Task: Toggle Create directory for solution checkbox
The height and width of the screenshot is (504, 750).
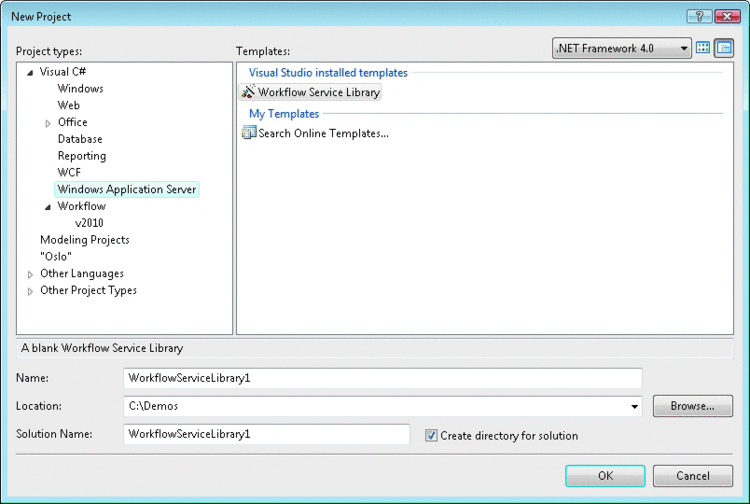Action: (431, 435)
